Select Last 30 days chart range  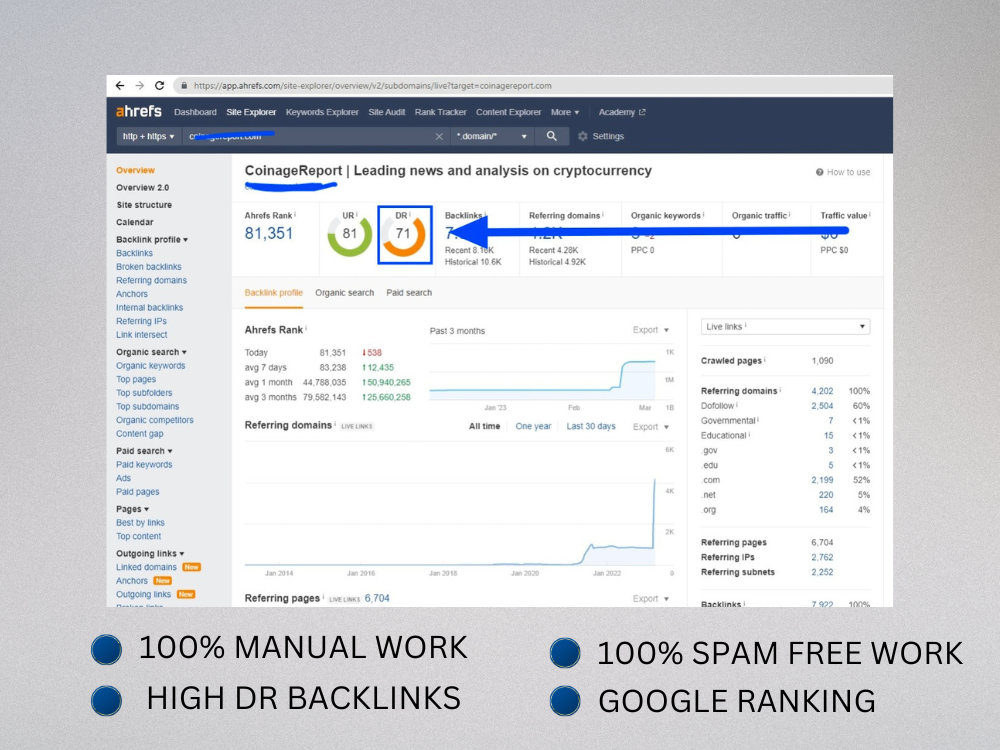[591, 426]
